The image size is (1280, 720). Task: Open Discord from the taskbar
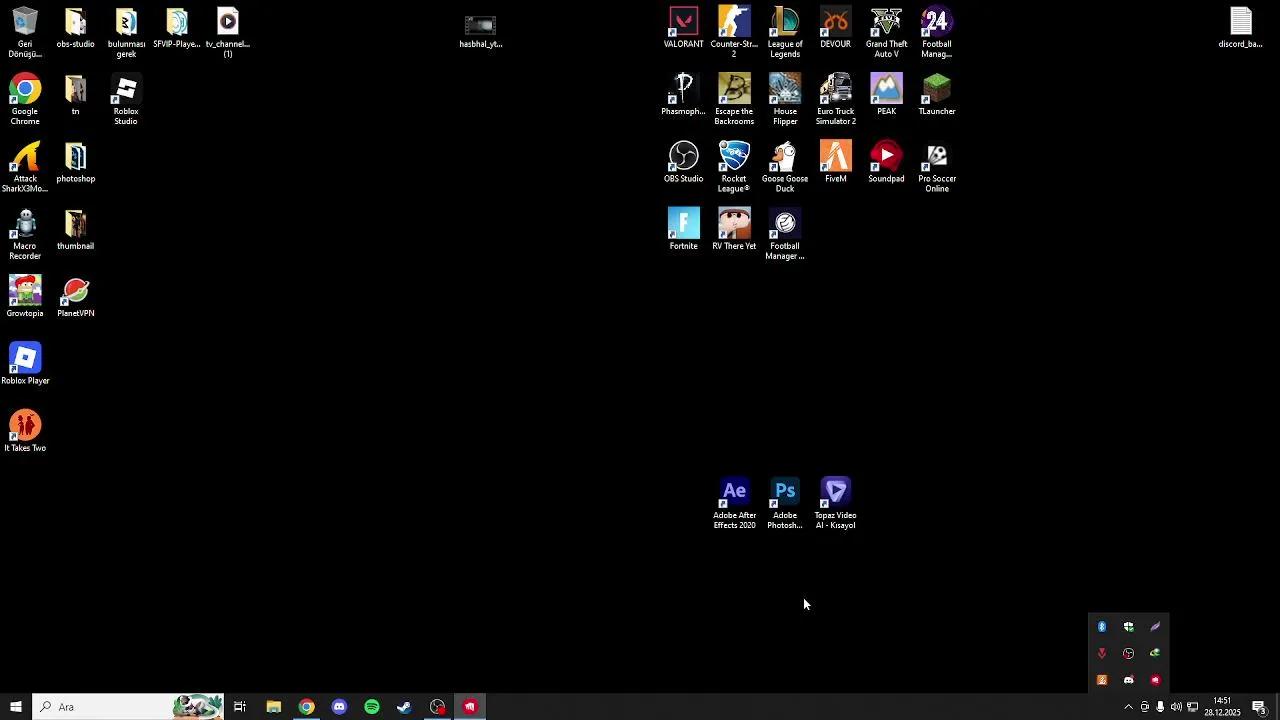pos(339,707)
